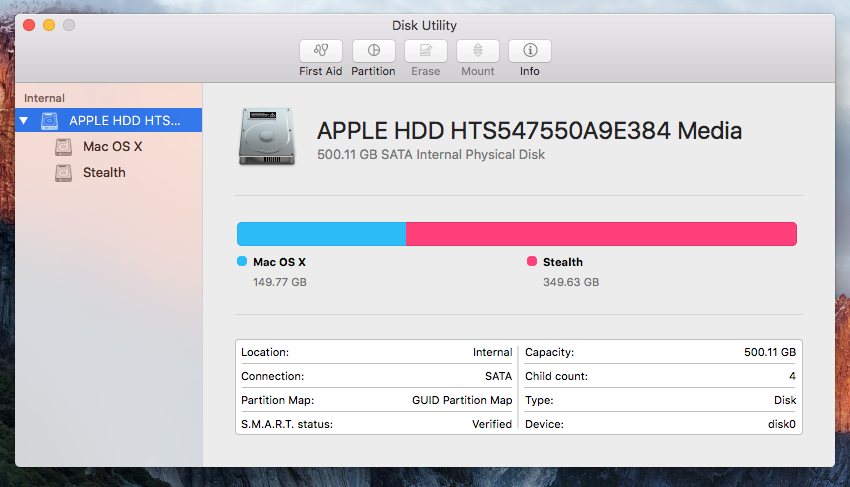850x487 pixels.
Task: Collapse the APPLE HDD disclosure triangle
Action: click(24, 120)
